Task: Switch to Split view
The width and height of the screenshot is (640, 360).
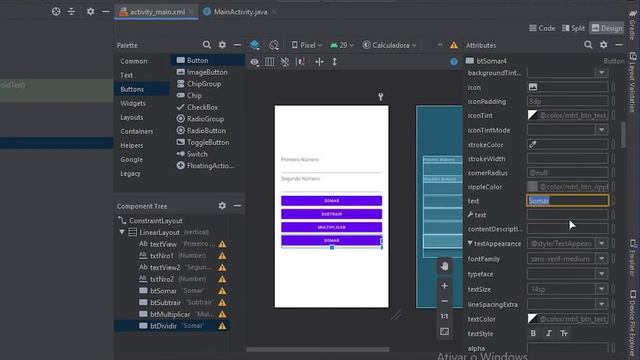Action: (573, 28)
